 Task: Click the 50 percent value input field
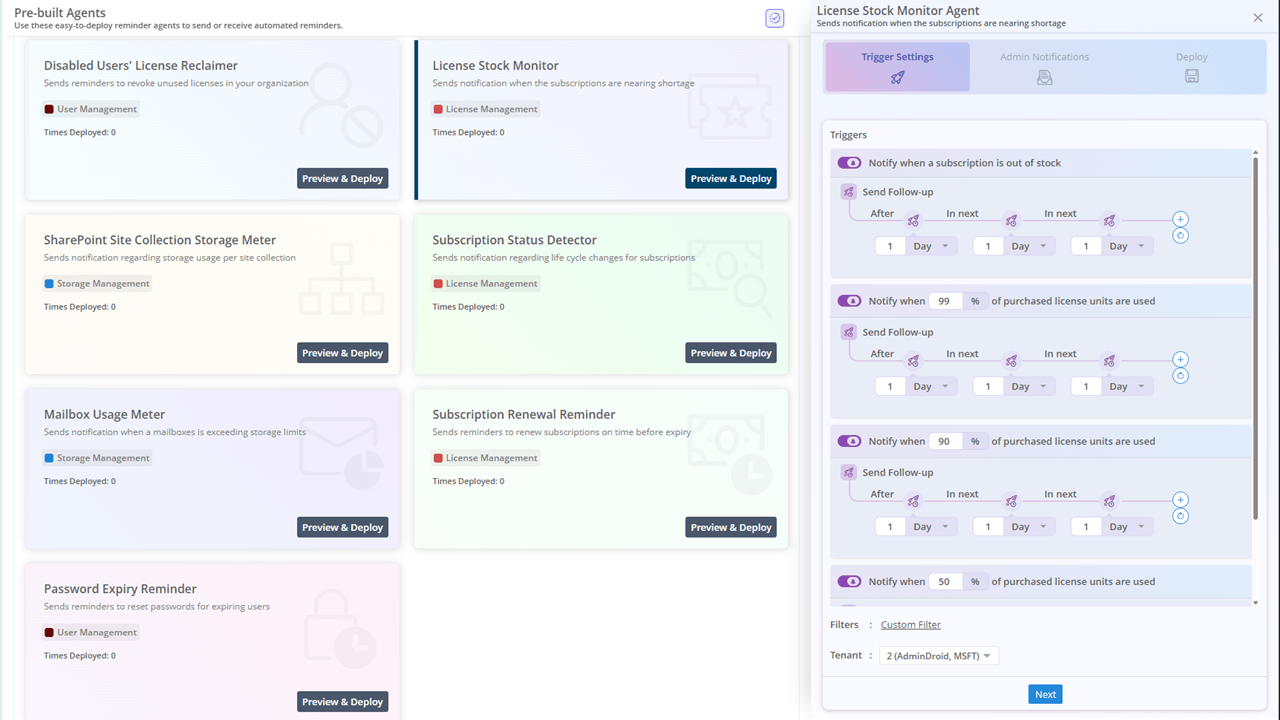click(x=944, y=581)
